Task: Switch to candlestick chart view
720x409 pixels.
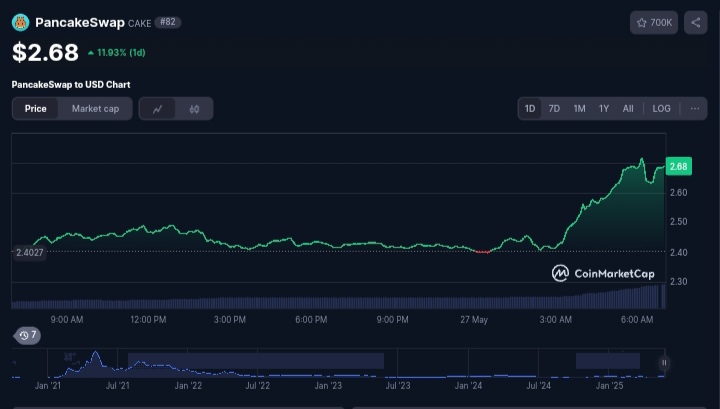Action: (195, 109)
